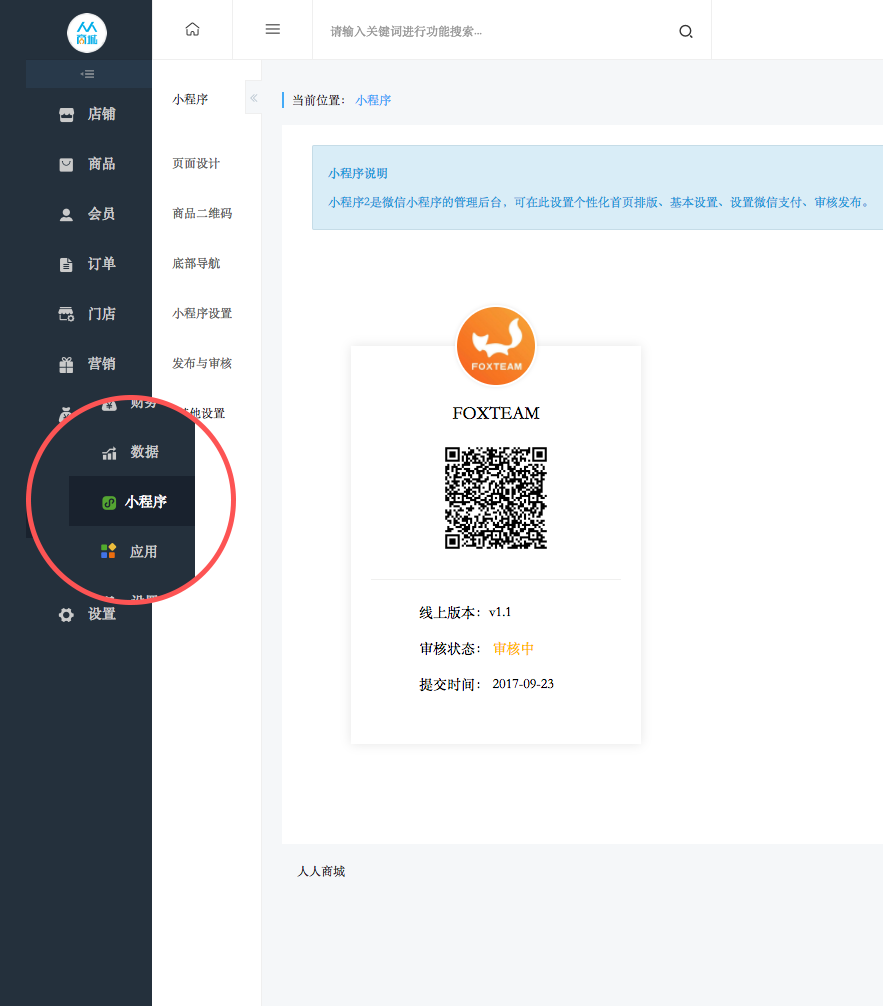Screen dimensions: 883x1006
Task: Click the colorful 应用 apps icon
Action: point(108,551)
